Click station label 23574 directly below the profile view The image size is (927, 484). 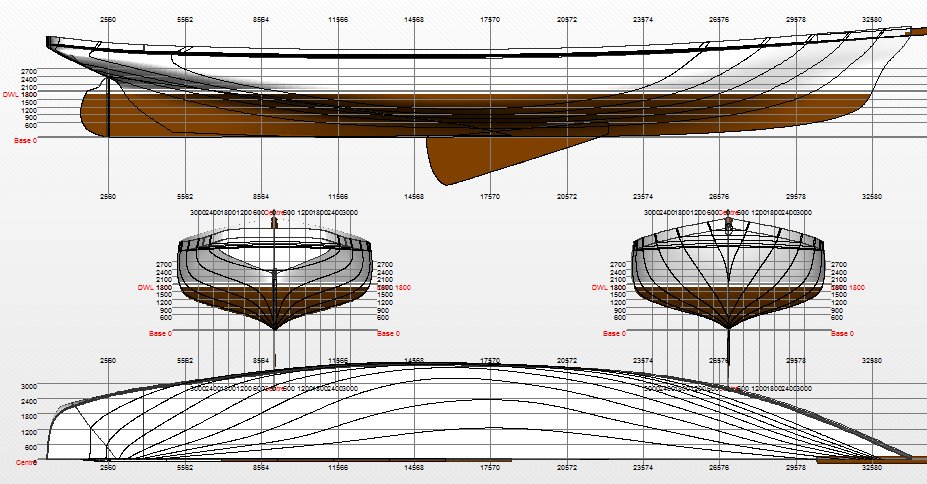[x=643, y=197]
